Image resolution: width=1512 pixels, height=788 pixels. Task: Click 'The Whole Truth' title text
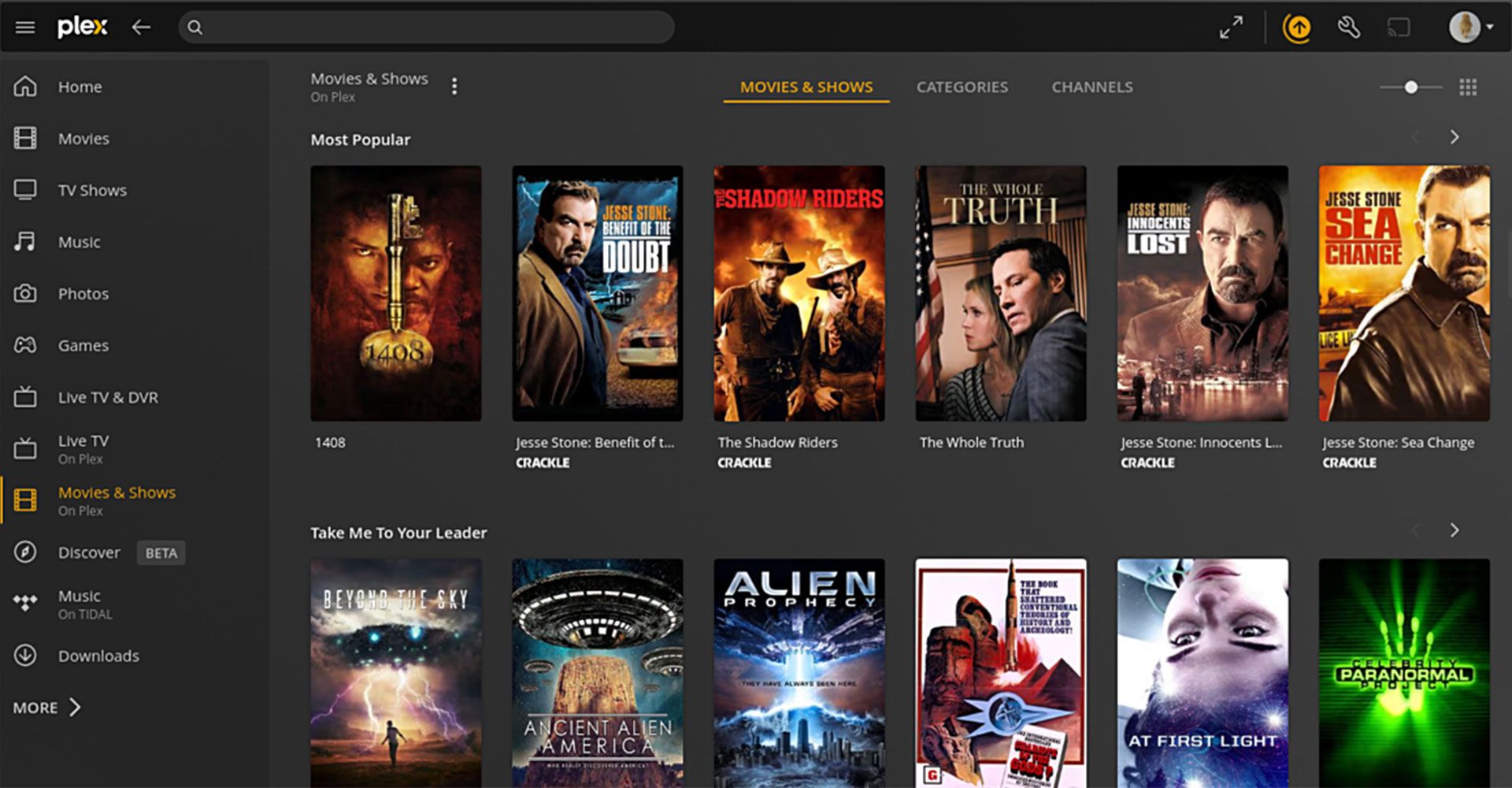[972, 443]
